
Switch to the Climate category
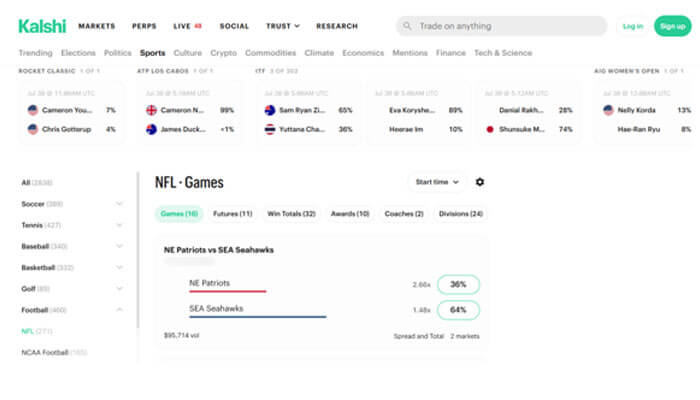point(319,53)
